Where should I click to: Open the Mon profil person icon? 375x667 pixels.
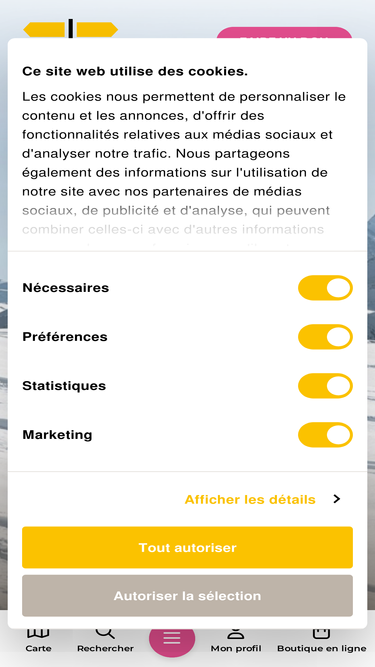point(236,634)
